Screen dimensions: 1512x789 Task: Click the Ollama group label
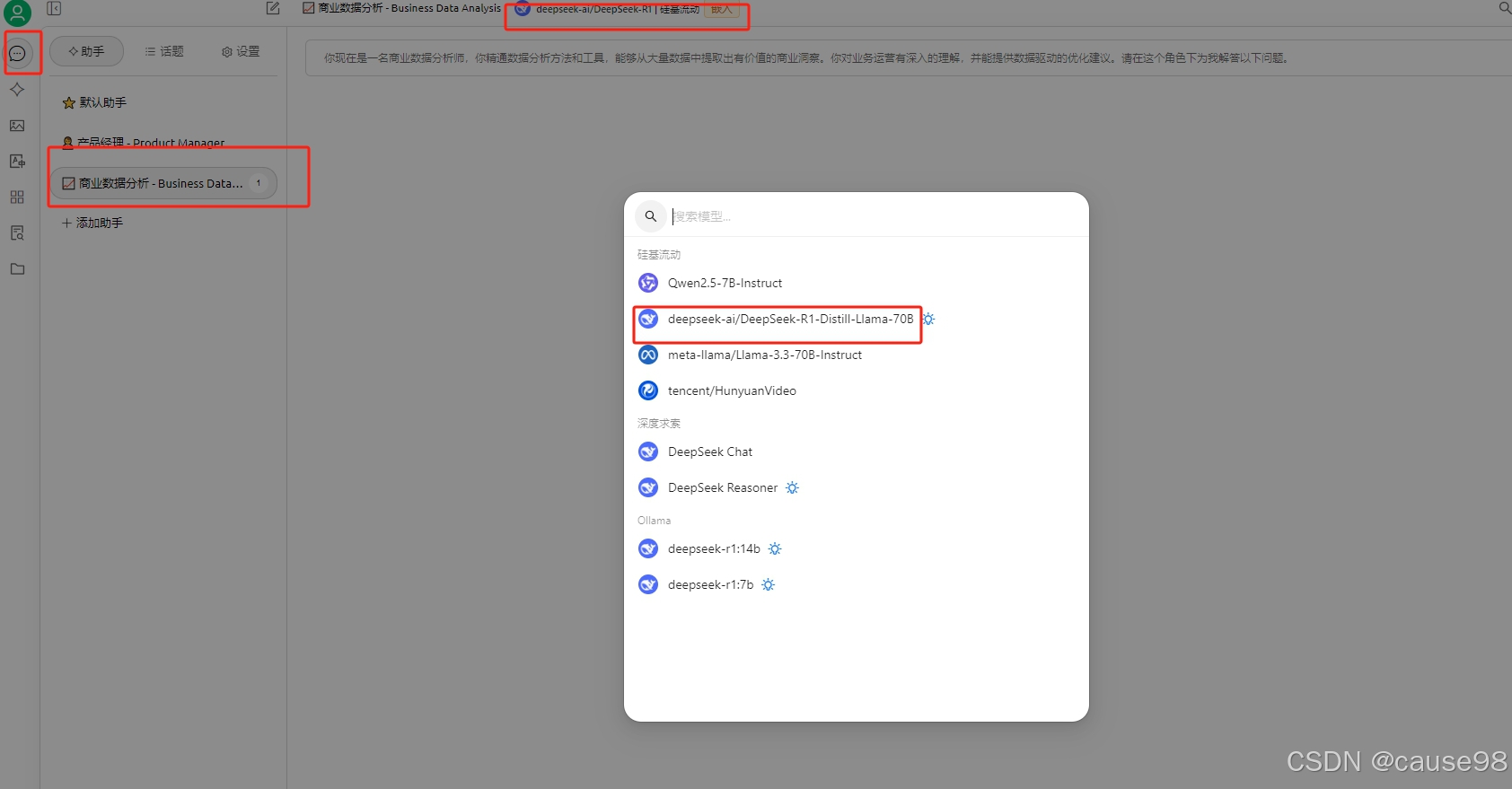pyautogui.click(x=654, y=521)
